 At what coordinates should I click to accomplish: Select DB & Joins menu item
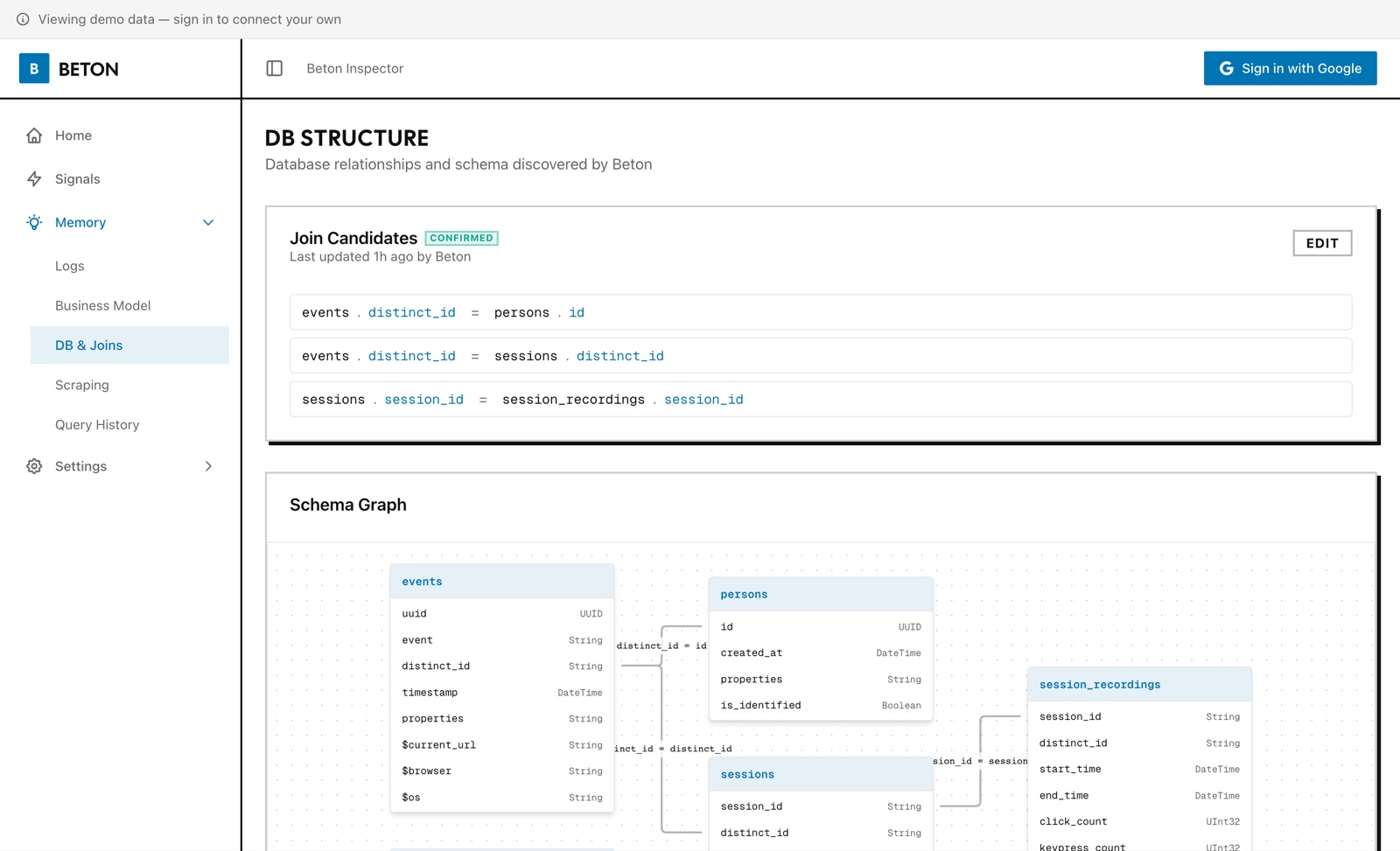click(x=129, y=345)
